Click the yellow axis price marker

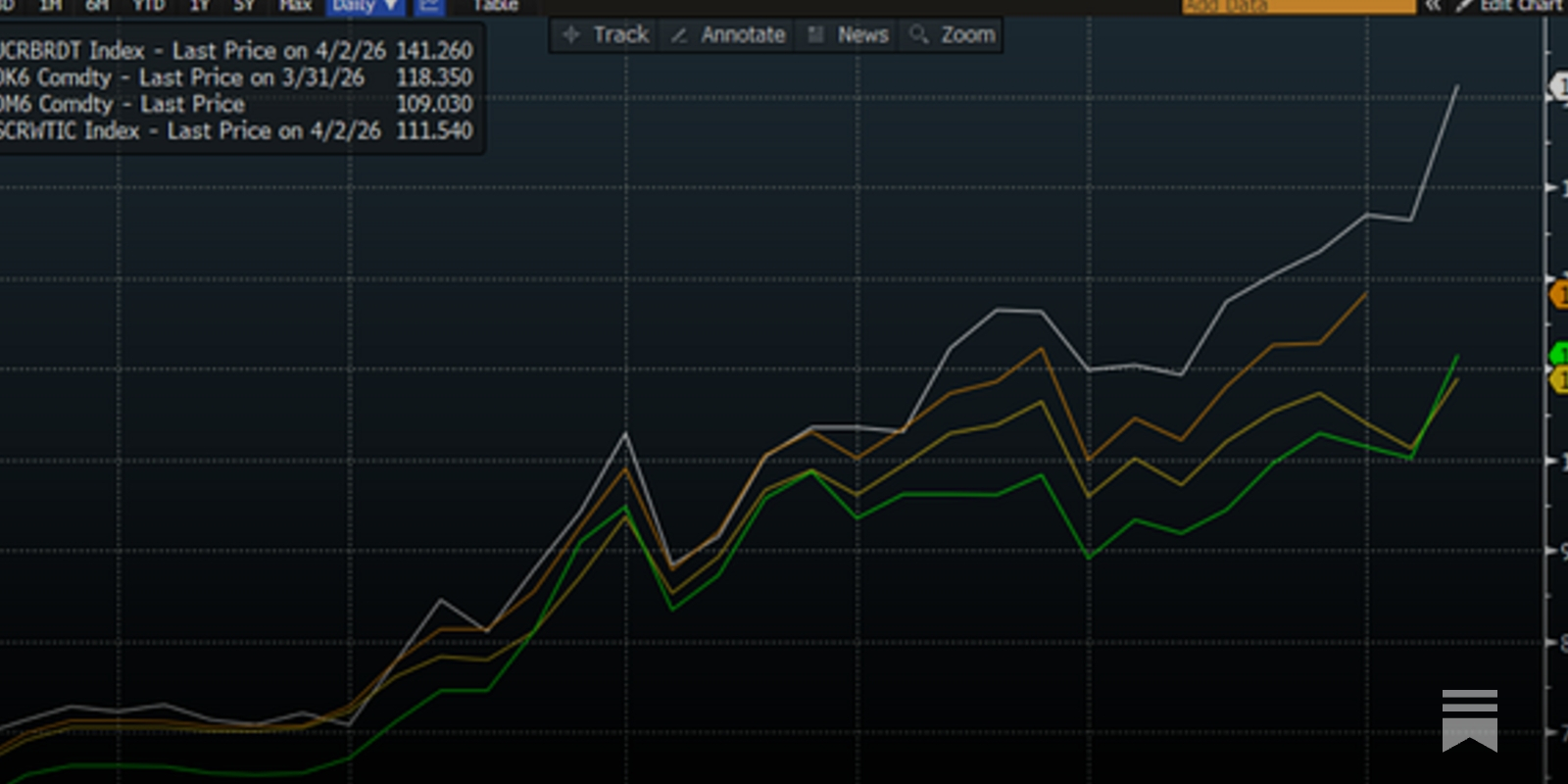1558,379
